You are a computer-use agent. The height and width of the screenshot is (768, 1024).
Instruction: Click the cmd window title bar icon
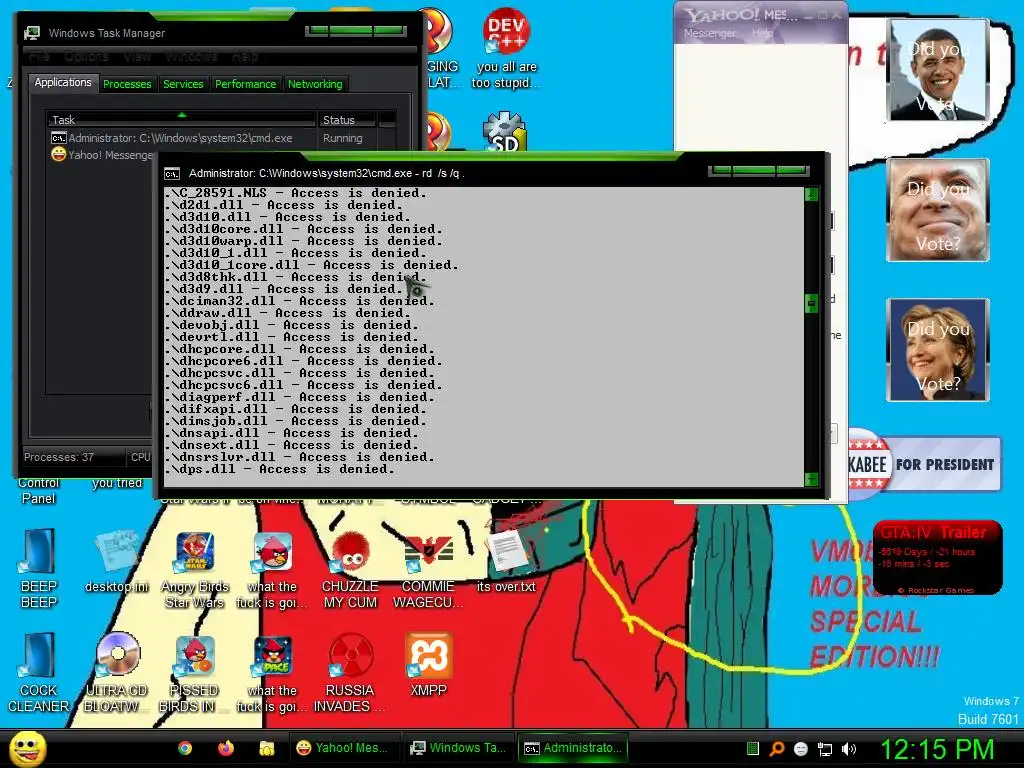172,174
